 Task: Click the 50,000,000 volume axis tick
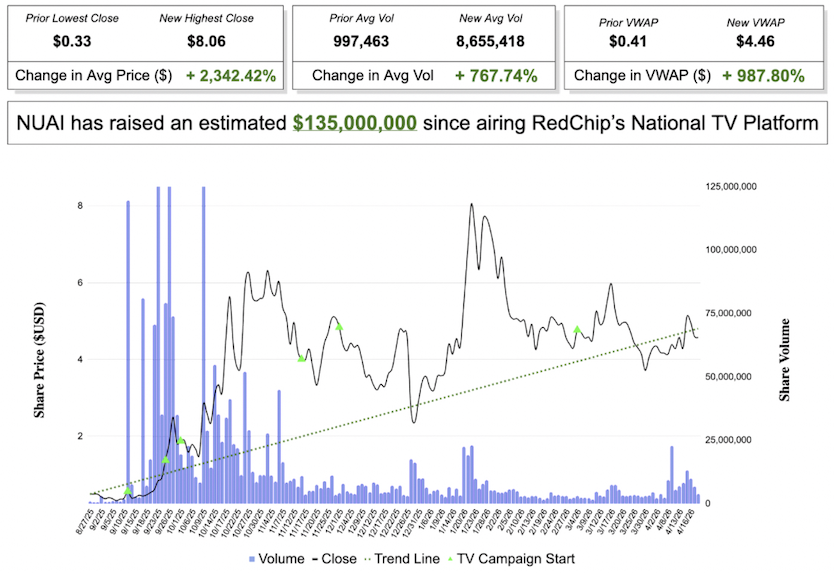731,377
